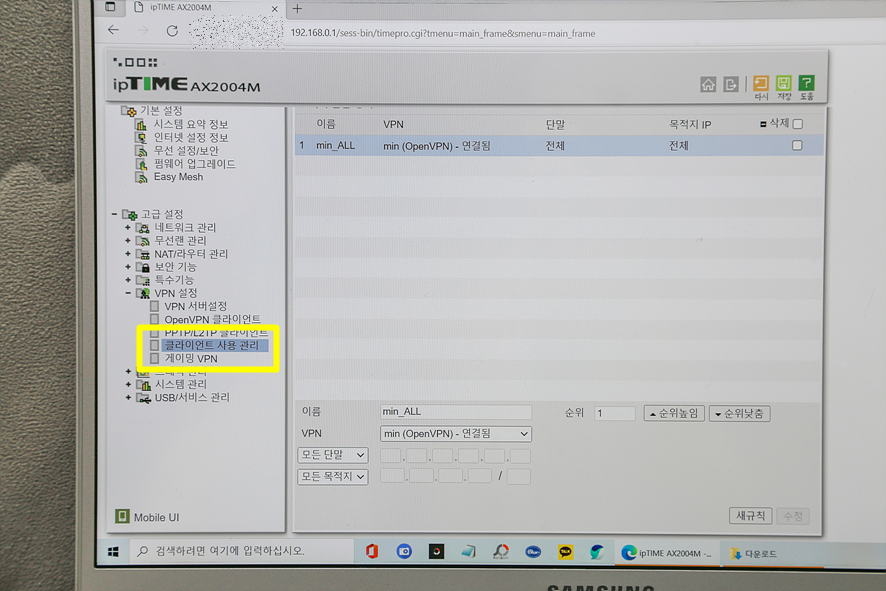Check the delete box for min_ALL row
886x591 pixels.
tap(797, 146)
